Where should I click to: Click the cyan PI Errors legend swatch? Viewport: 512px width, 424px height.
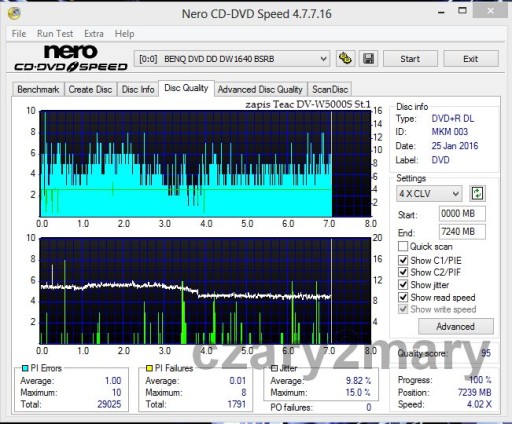tap(25, 368)
